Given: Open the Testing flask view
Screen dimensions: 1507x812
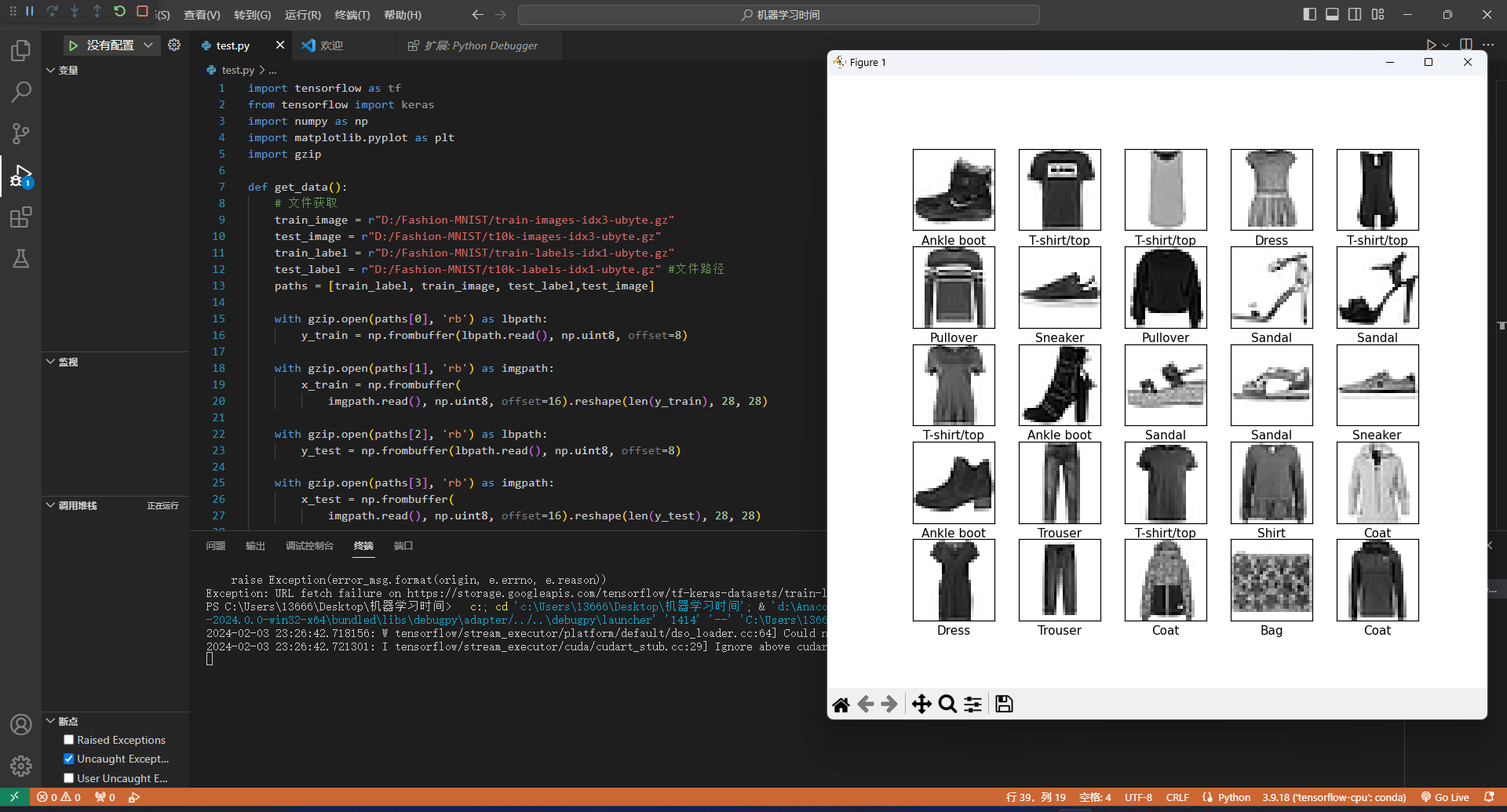Looking at the screenshot, I should (x=21, y=259).
